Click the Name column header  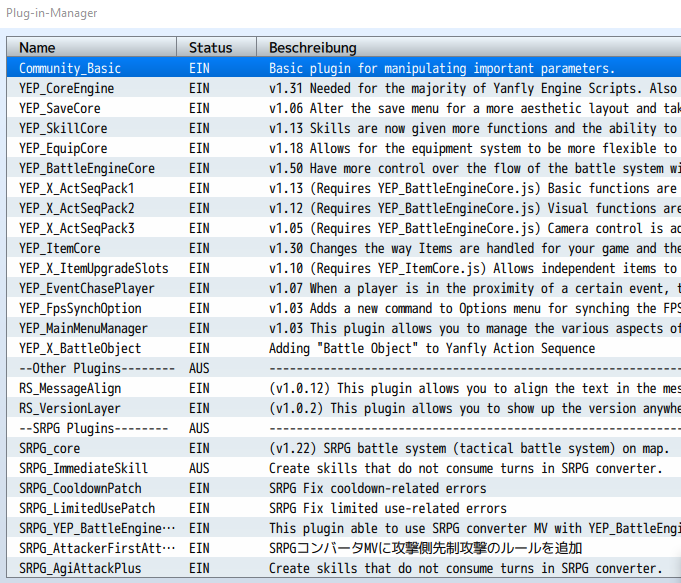(92, 47)
